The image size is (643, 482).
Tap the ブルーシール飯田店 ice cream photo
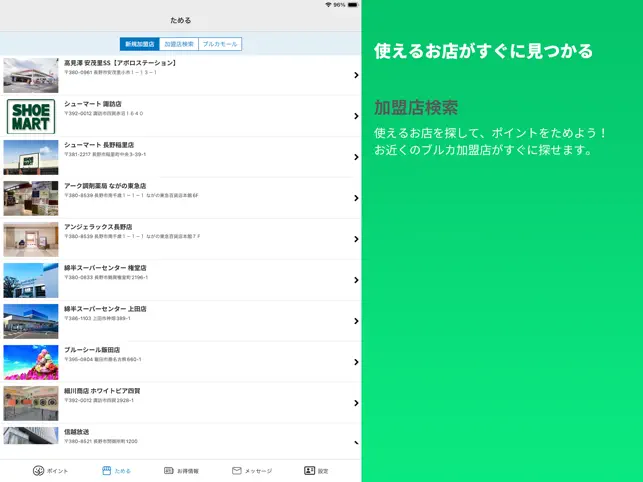tap(31, 363)
